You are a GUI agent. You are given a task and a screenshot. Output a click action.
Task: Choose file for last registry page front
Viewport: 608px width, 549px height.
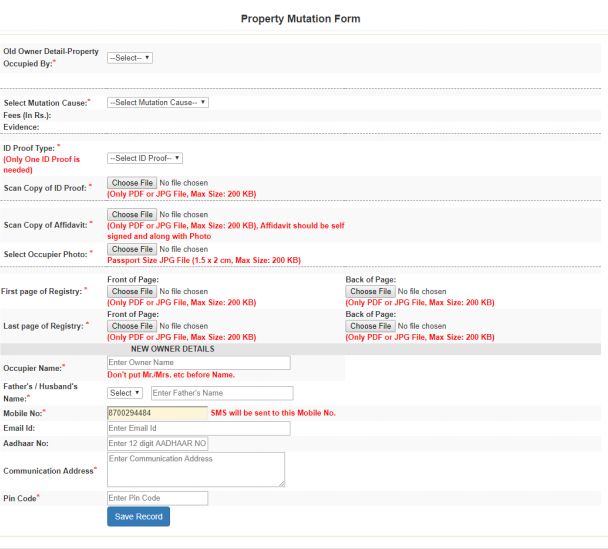coord(132,326)
